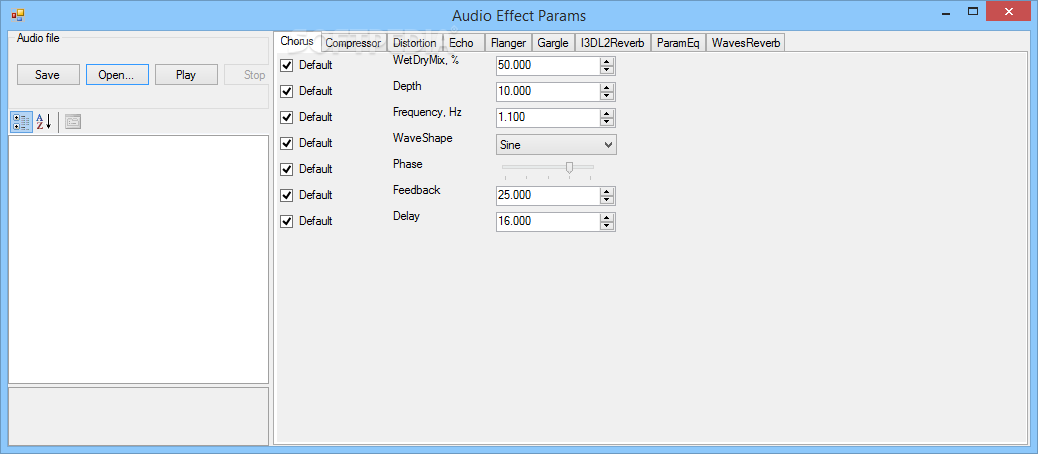Click the Open... button
Image resolution: width=1038 pixels, height=454 pixels.
coord(117,75)
